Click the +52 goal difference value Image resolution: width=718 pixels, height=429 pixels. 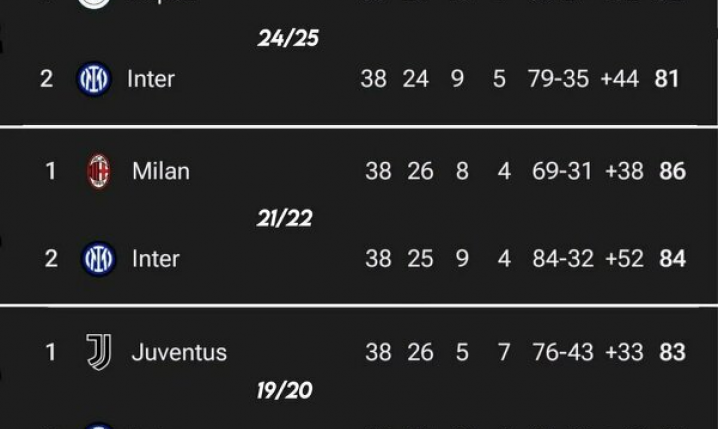coord(625,259)
